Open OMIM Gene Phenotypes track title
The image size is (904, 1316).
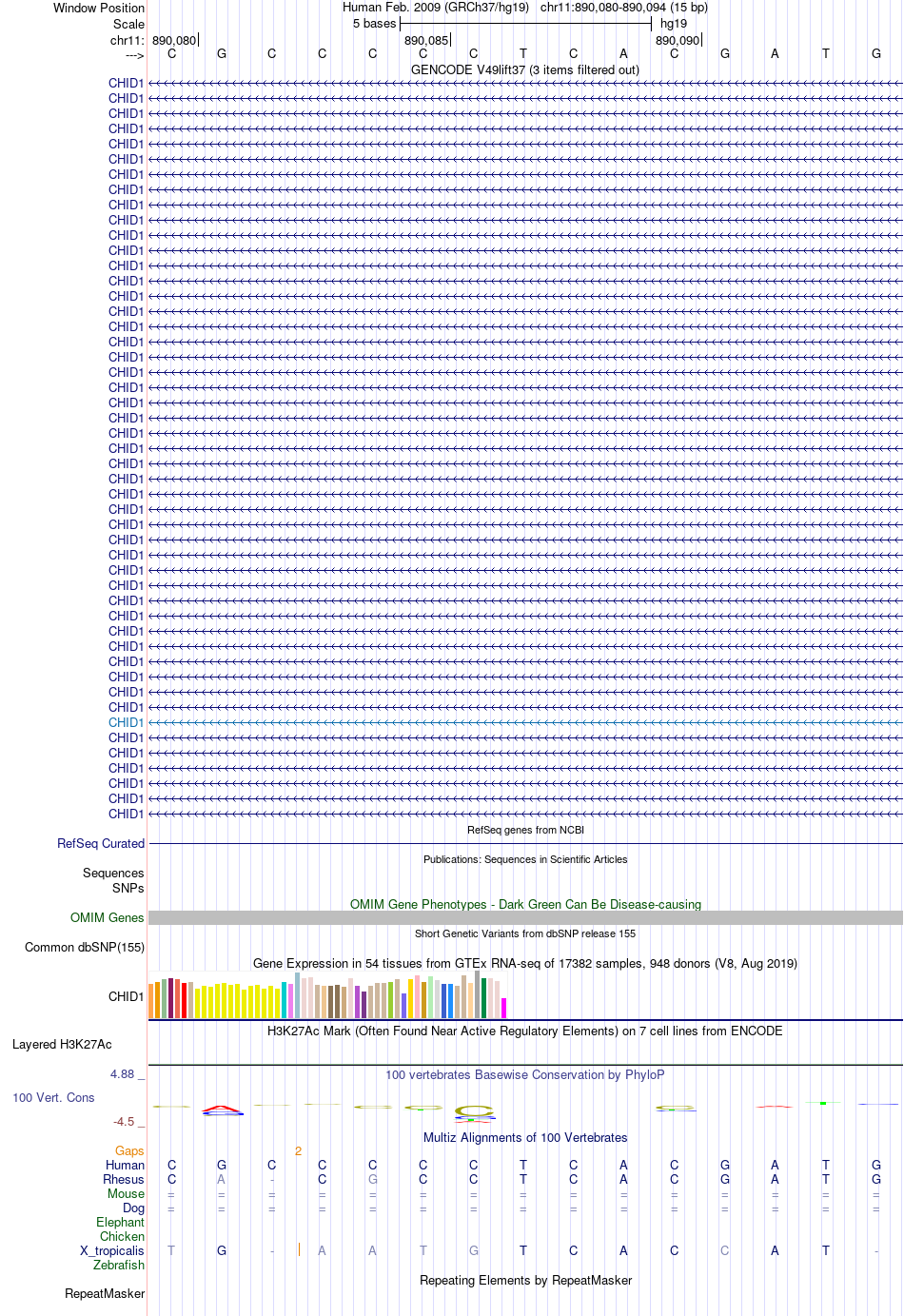tap(525, 904)
